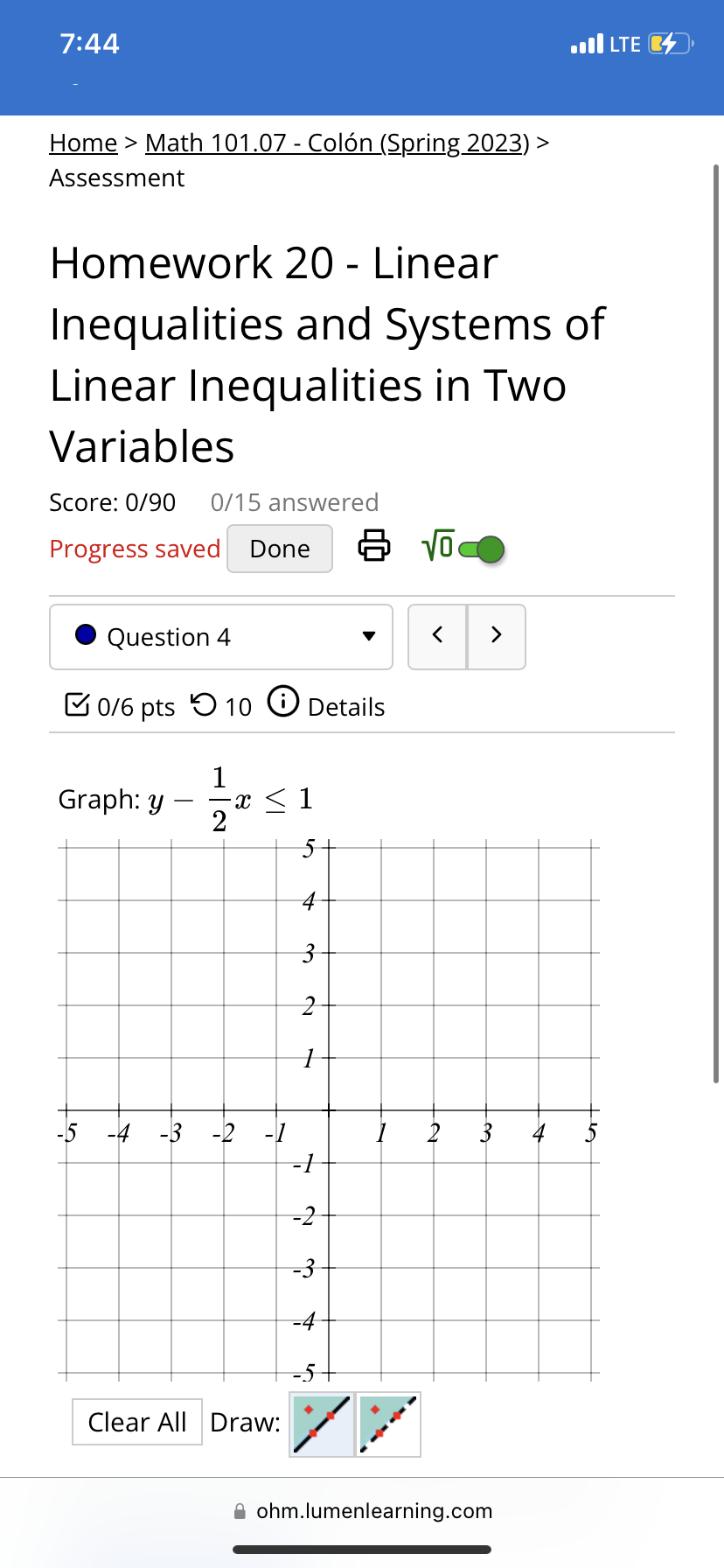Viewport: 724px width, 1568px height.
Task: Click the graph origin point
Action: [x=329, y=1110]
